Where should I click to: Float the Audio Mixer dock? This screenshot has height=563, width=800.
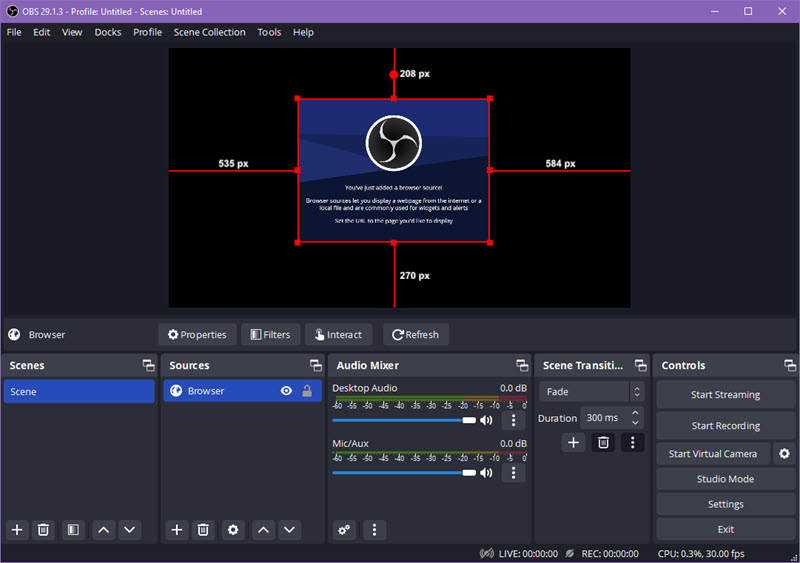tap(522, 365)
